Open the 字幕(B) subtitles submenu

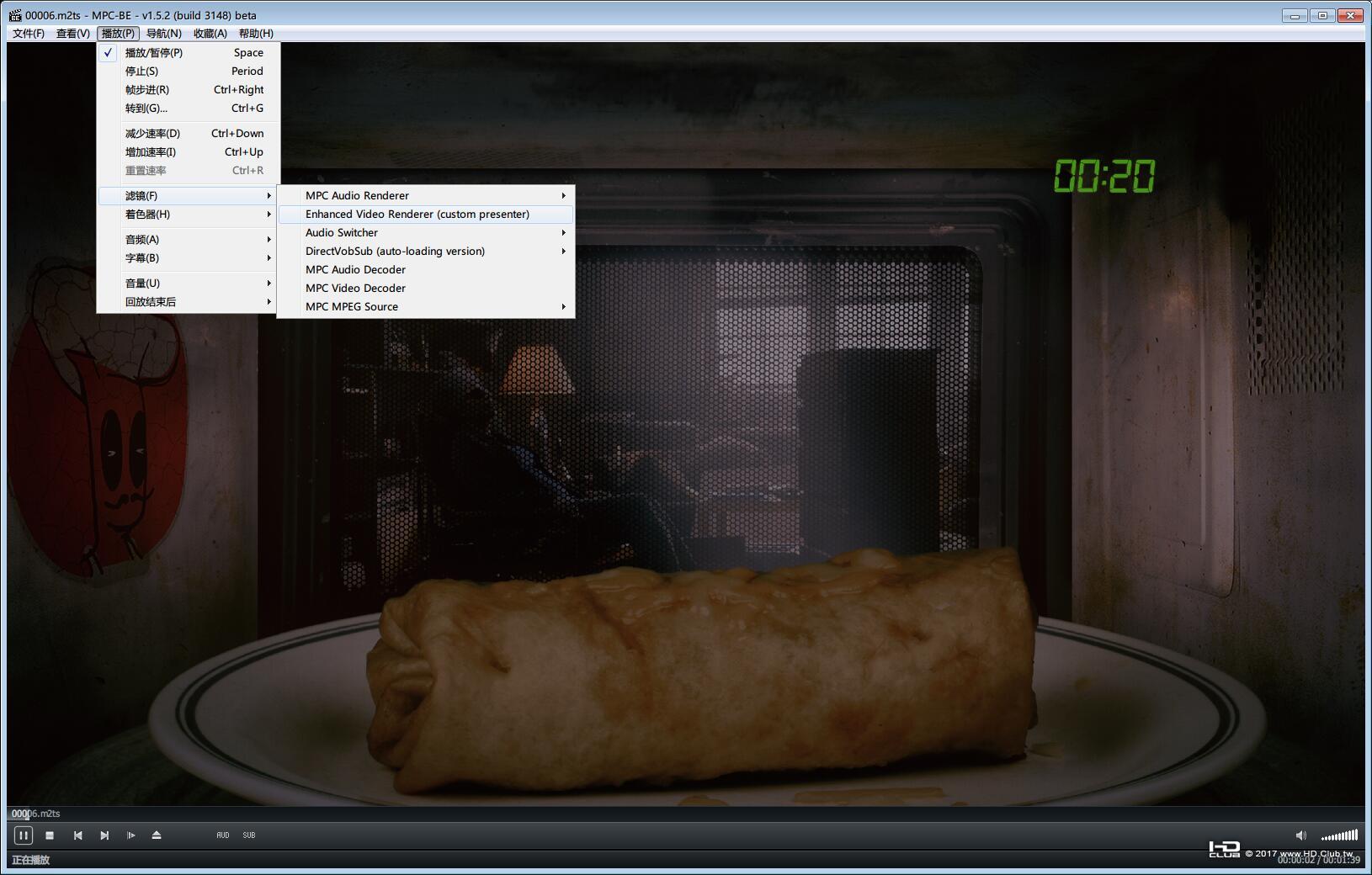tap(189, 258)
